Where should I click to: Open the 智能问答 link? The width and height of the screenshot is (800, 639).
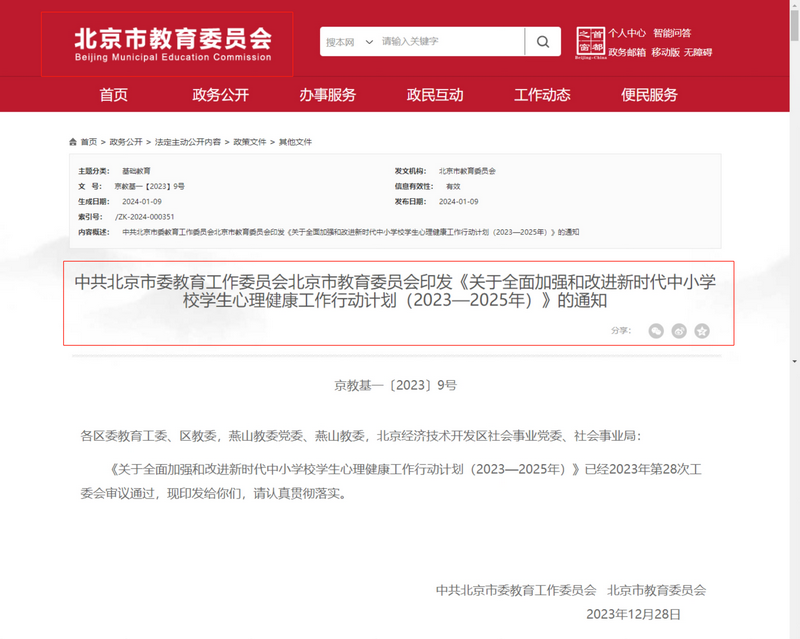coord(672,33)
